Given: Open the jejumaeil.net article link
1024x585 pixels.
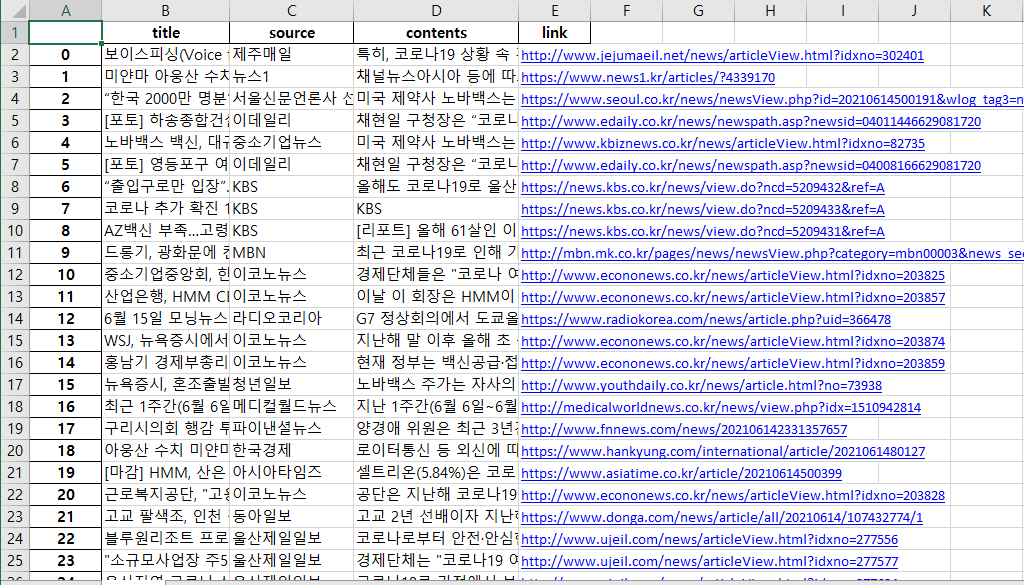Looking at the screenshot, I should coord(722,55).
